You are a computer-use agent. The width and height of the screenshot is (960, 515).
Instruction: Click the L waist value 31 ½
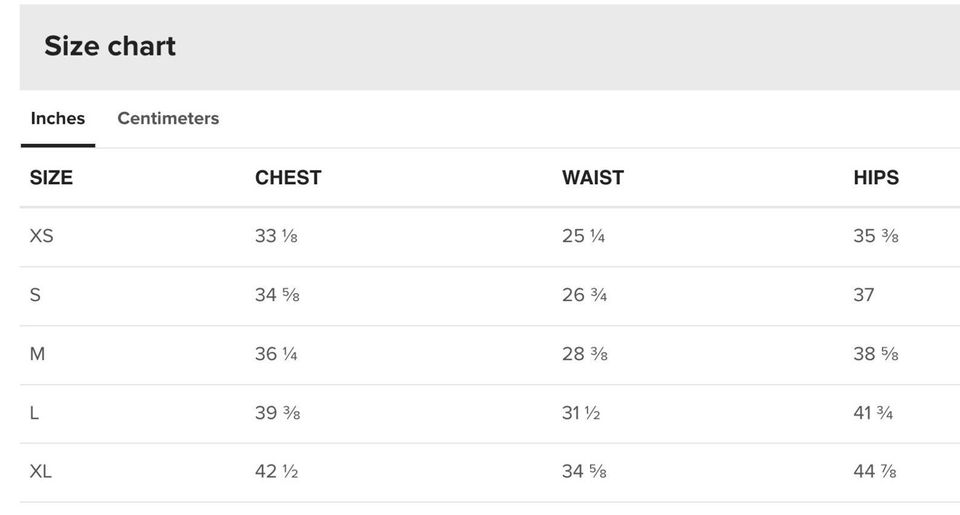pyautogui.click(x=581, y=413)
